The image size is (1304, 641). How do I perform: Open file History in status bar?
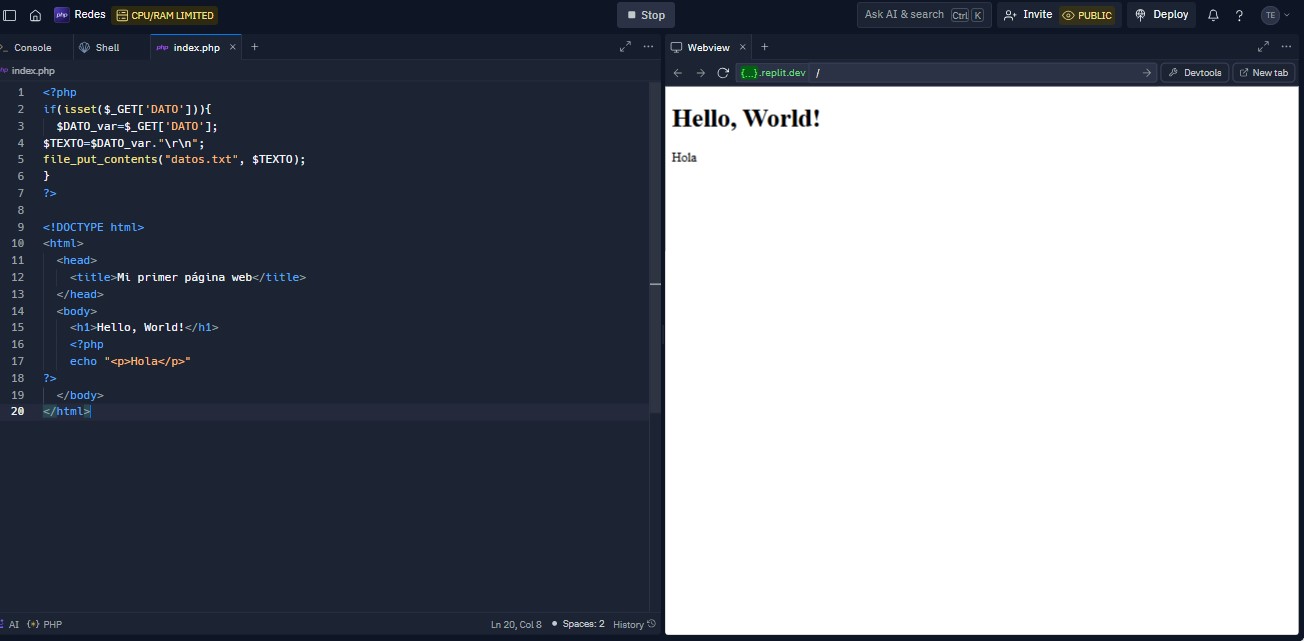[x=634, y=624]
